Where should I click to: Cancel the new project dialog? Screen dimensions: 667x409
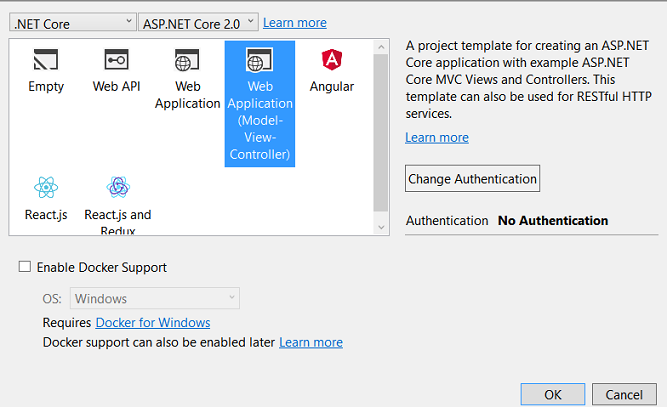[624, 394]
